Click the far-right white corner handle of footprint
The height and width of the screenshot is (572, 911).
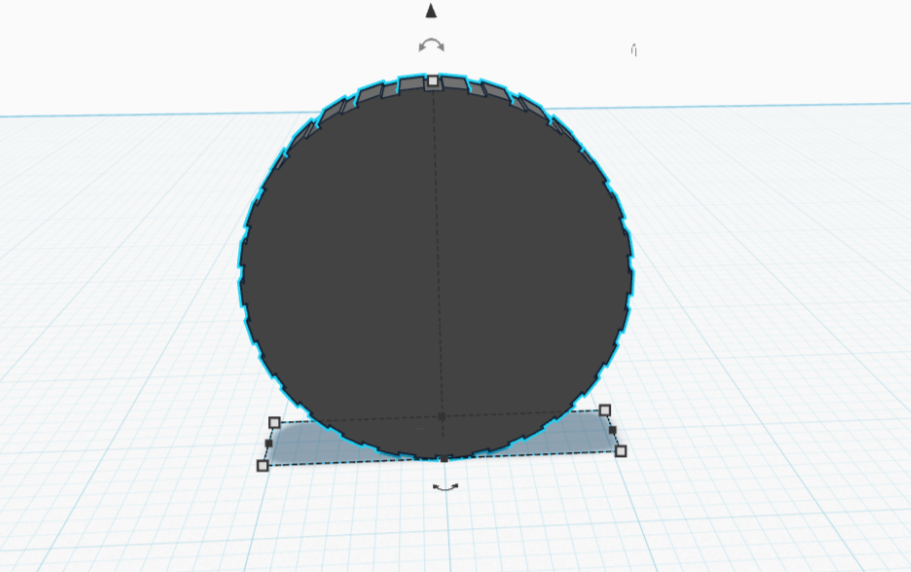pyautogui.click(x=605, y=411)
